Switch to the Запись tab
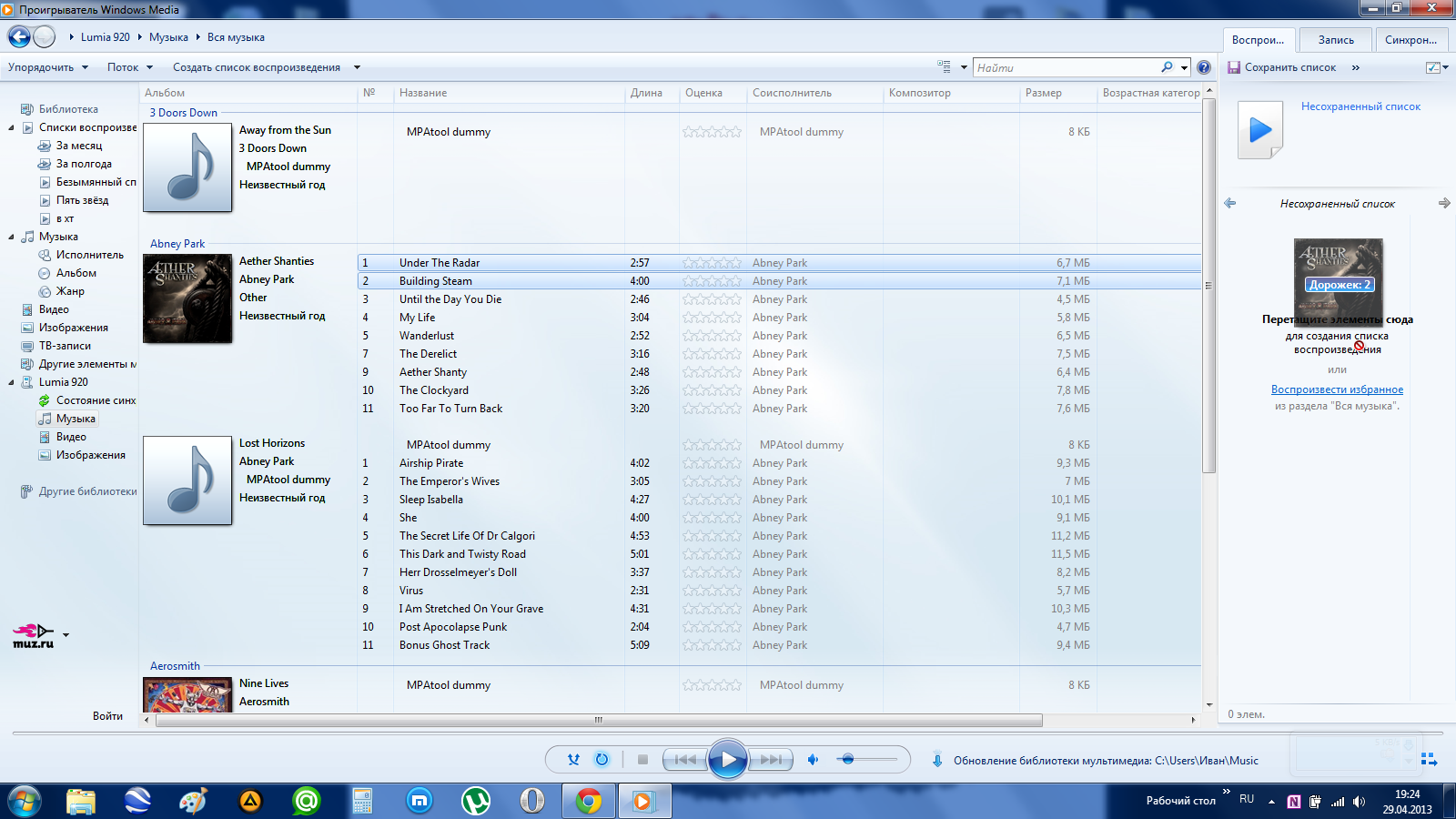The width and height of the screenshot is (1456, 819). pyautogui.click(x=1336, y=40)
